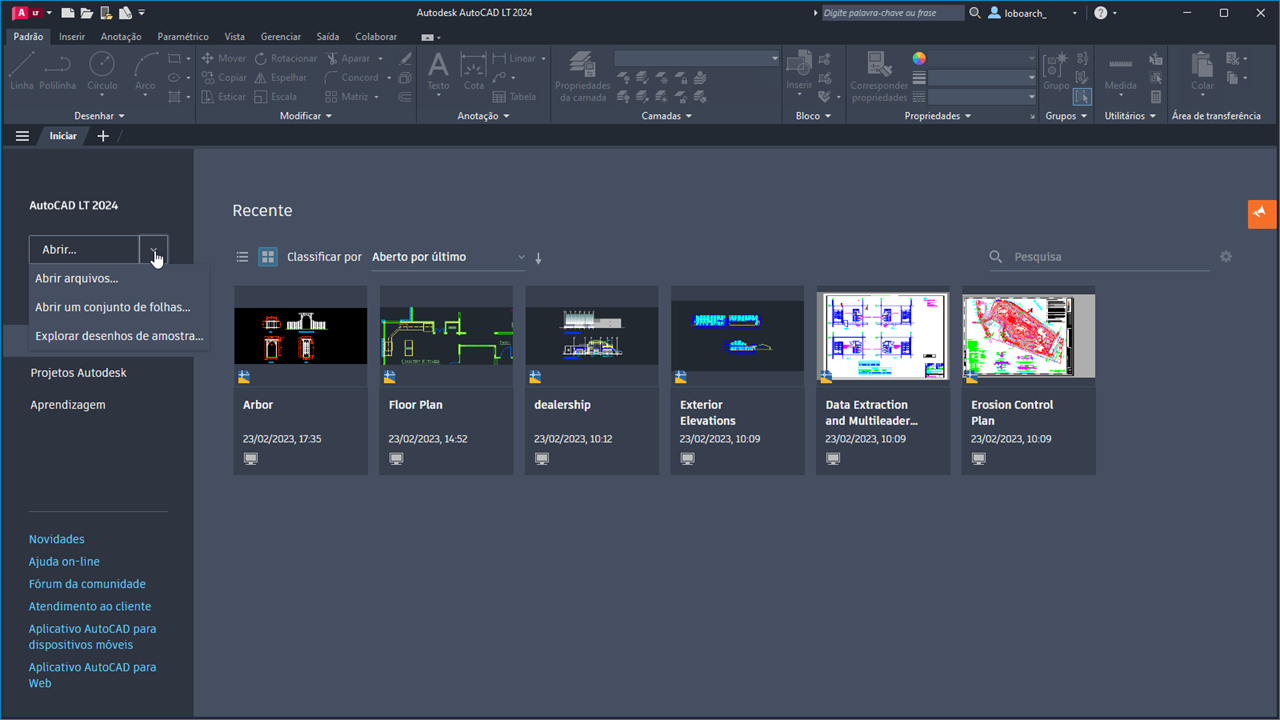The height and width of the screenshot is (720, 1280).
Task: Open the Ajuda on-line link
Action: (64, 562)
